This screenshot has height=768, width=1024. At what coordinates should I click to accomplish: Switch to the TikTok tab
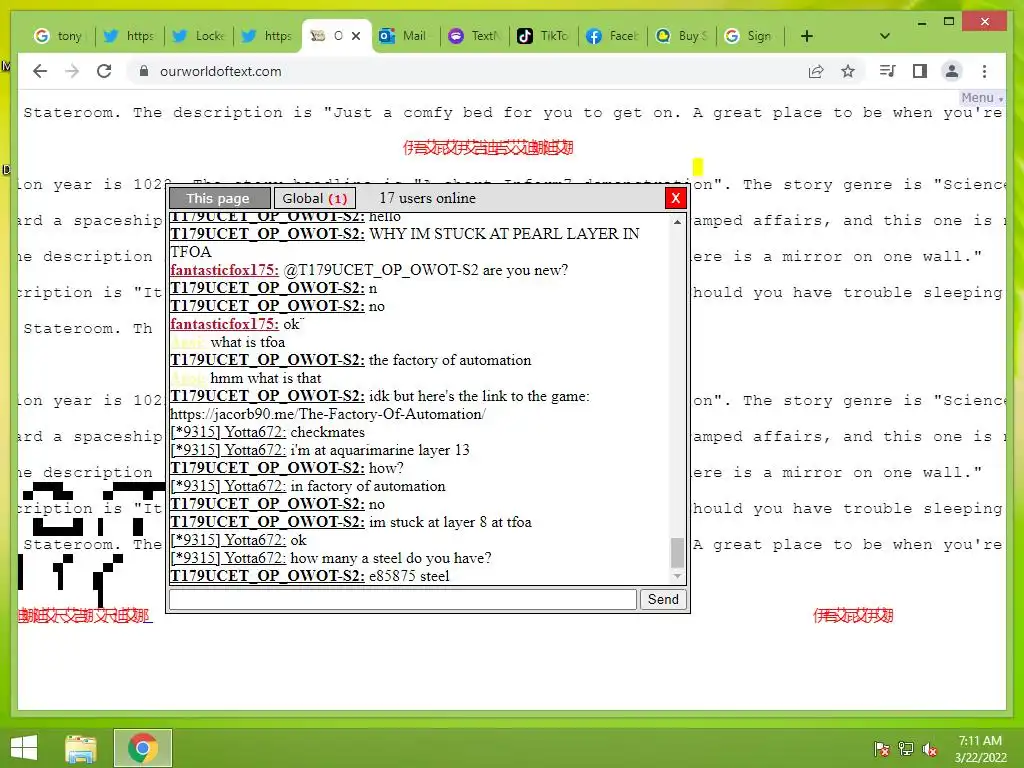pyautogui.click(x=543, y=36)
